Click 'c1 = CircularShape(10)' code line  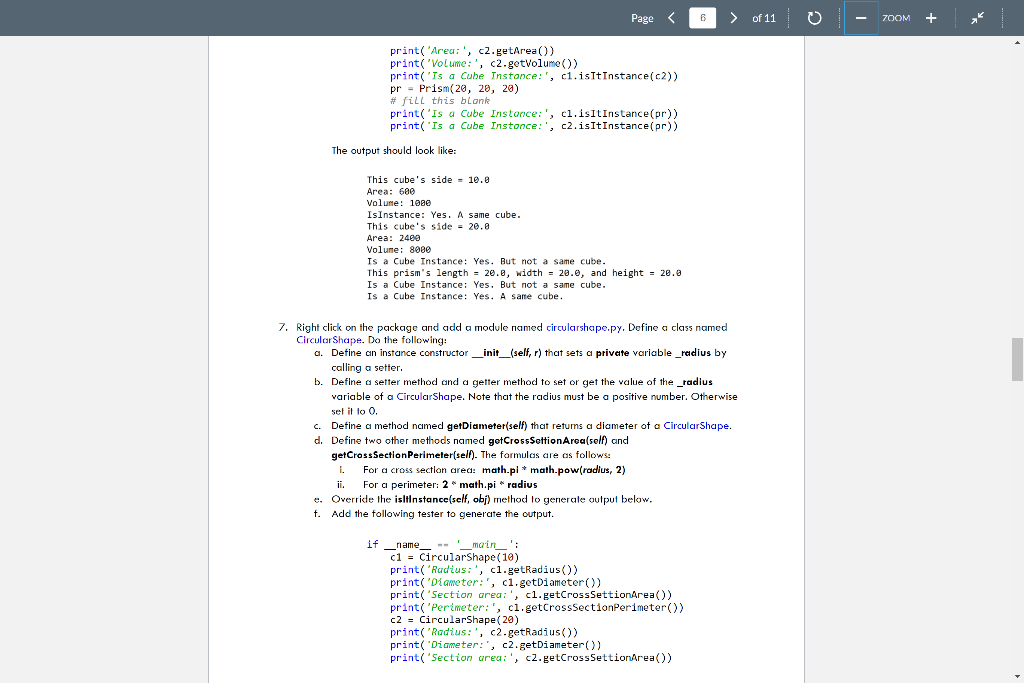(x=455, y=557)
